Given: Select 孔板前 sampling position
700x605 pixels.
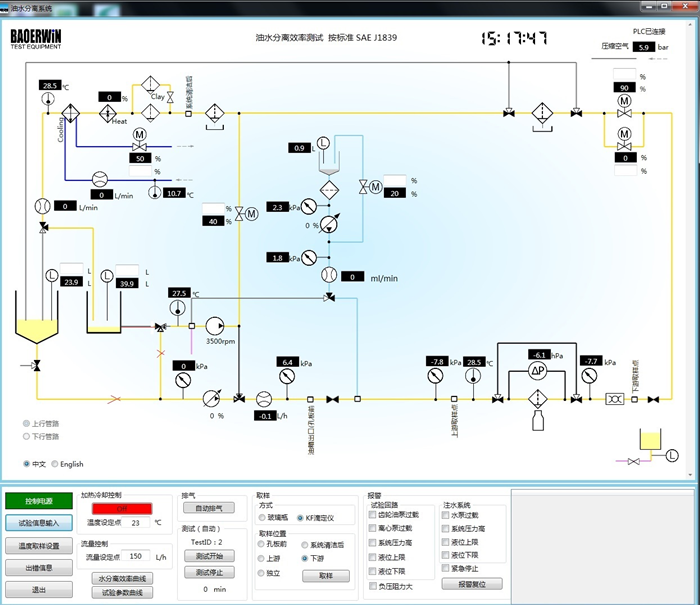Looking at the screenshot, I should [261, 544].
